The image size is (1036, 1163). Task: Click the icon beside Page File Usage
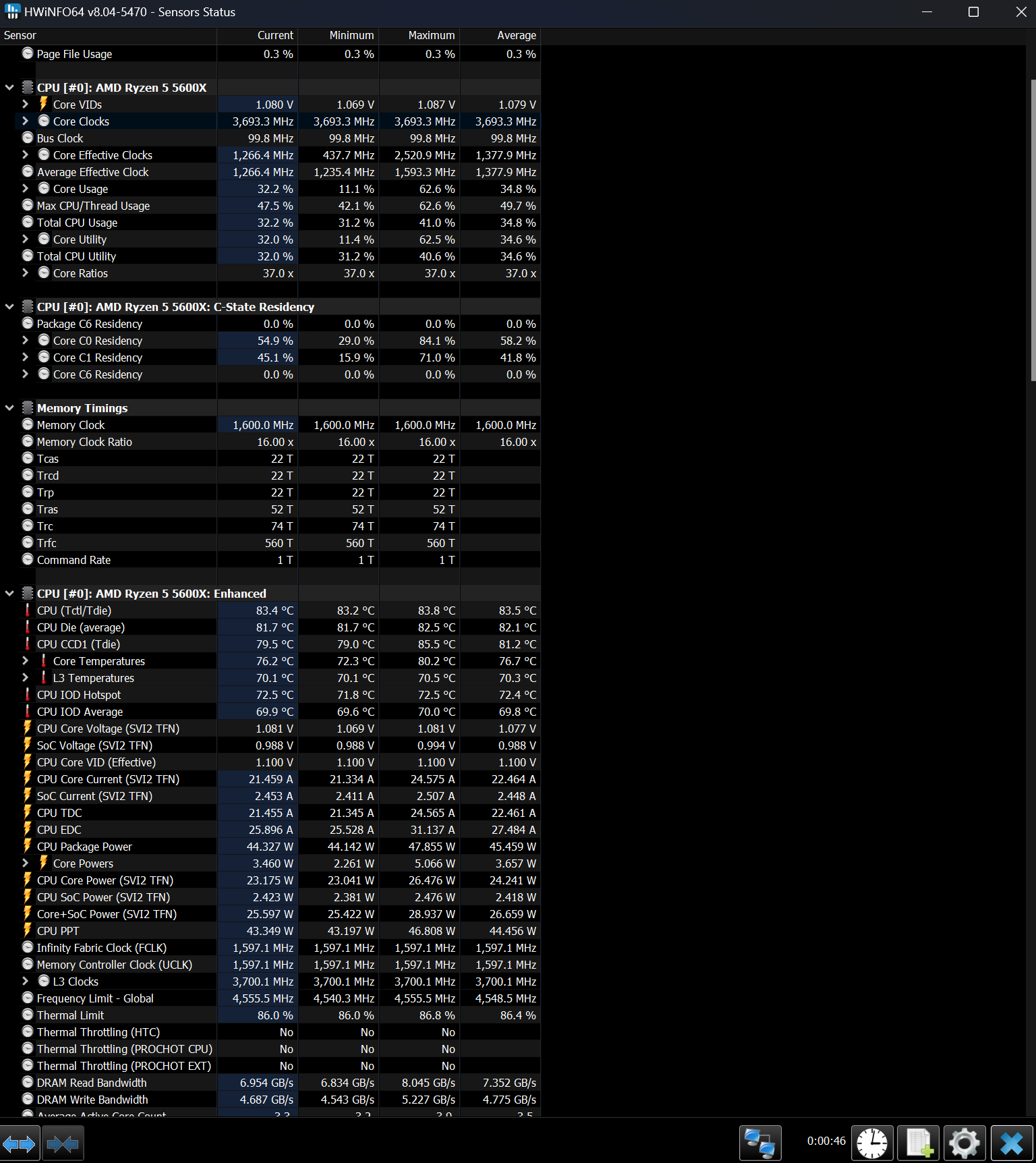pos(28,53)
